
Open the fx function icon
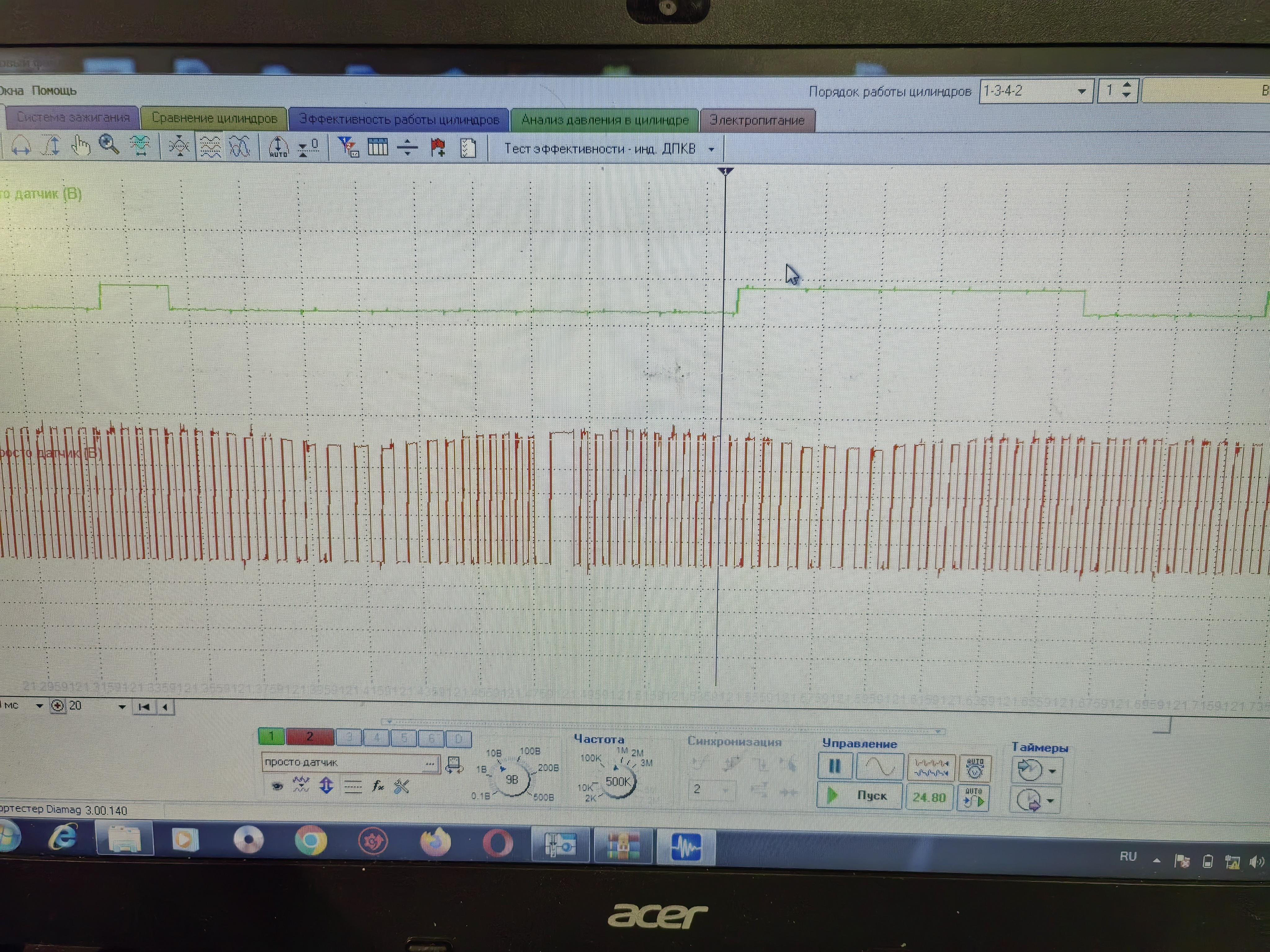(x=378, y=786)
